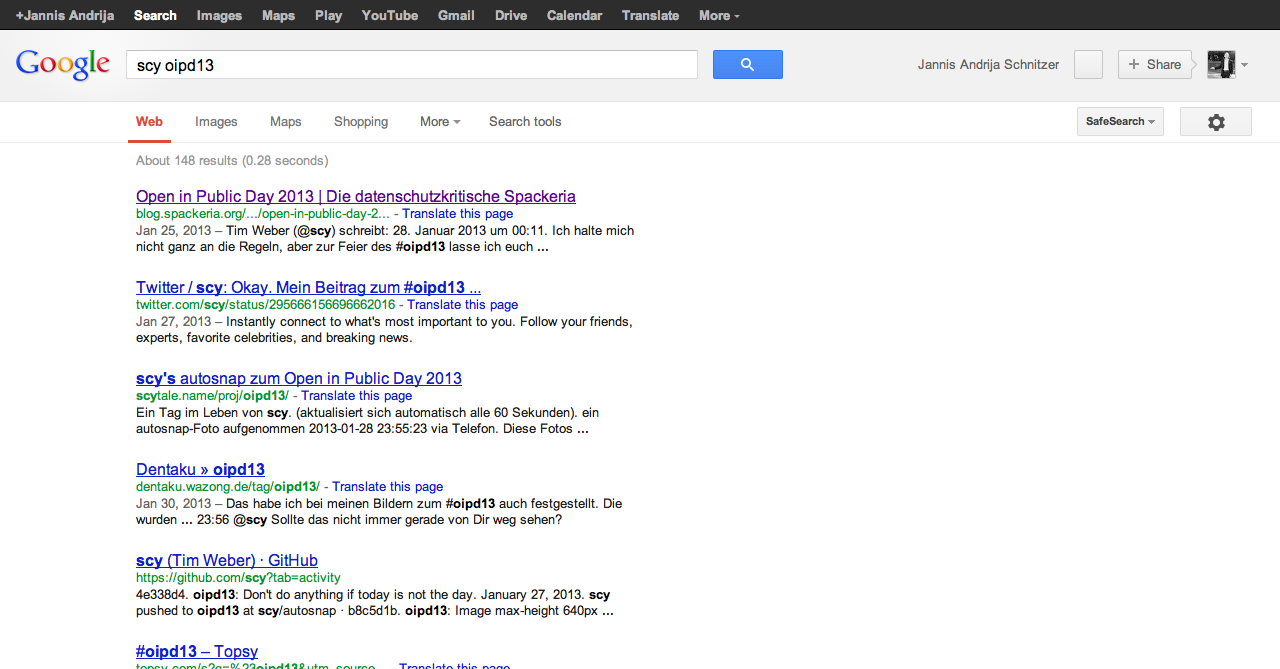The height and width of the screenshot is (669, 1280).
Task: Click the twitter.com/scy/status URL text
Action: [265, 304]
